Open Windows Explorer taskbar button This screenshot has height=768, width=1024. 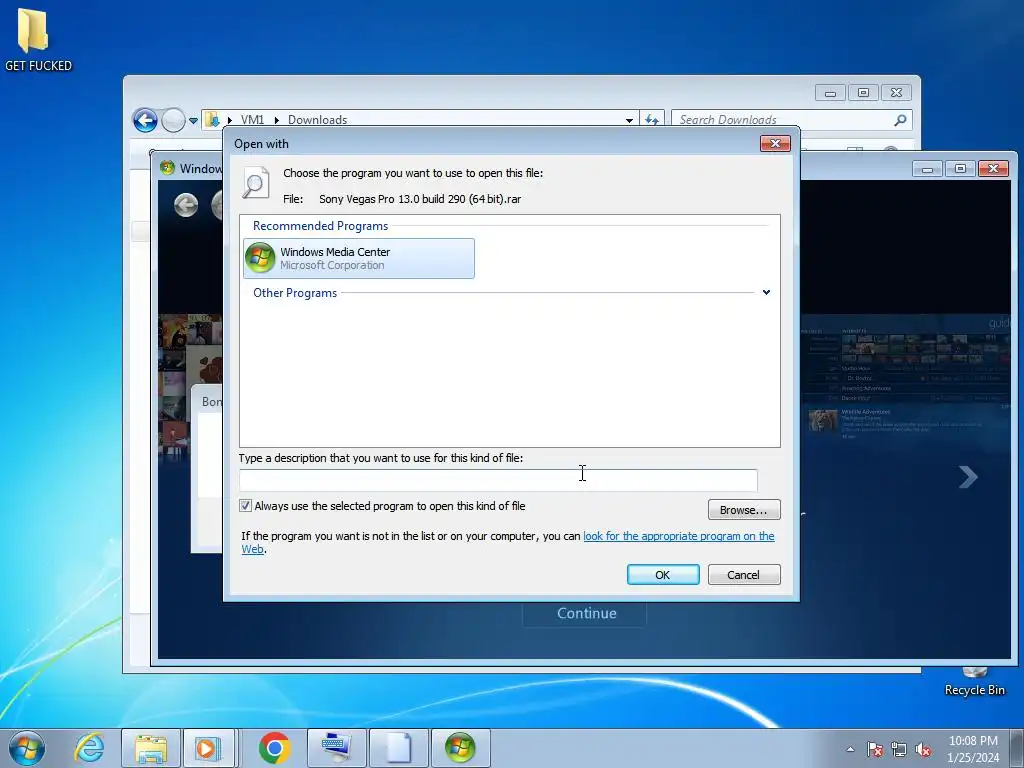(x=151, y=748)
